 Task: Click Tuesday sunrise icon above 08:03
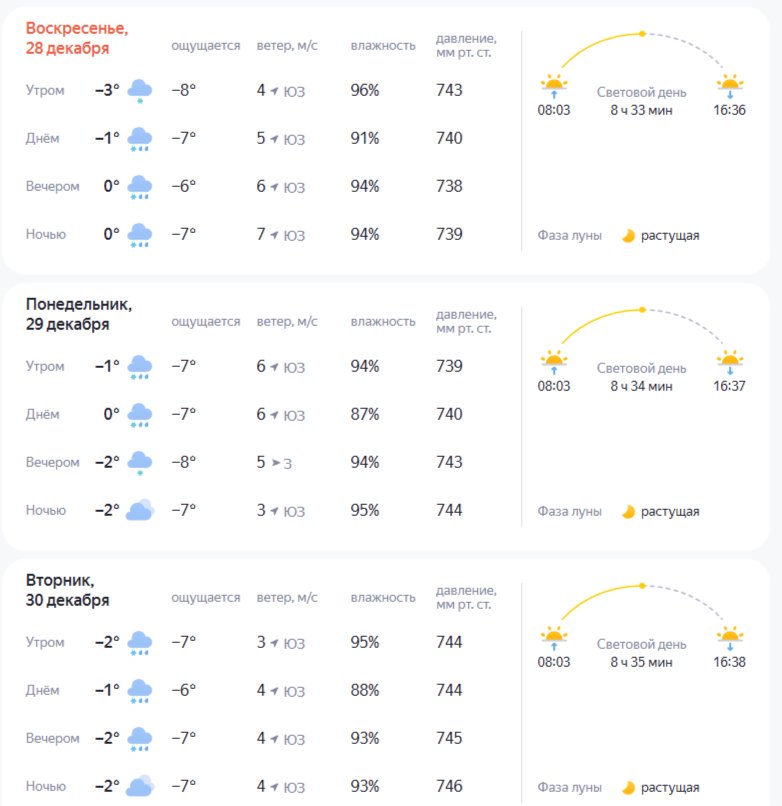click(553, 637)
